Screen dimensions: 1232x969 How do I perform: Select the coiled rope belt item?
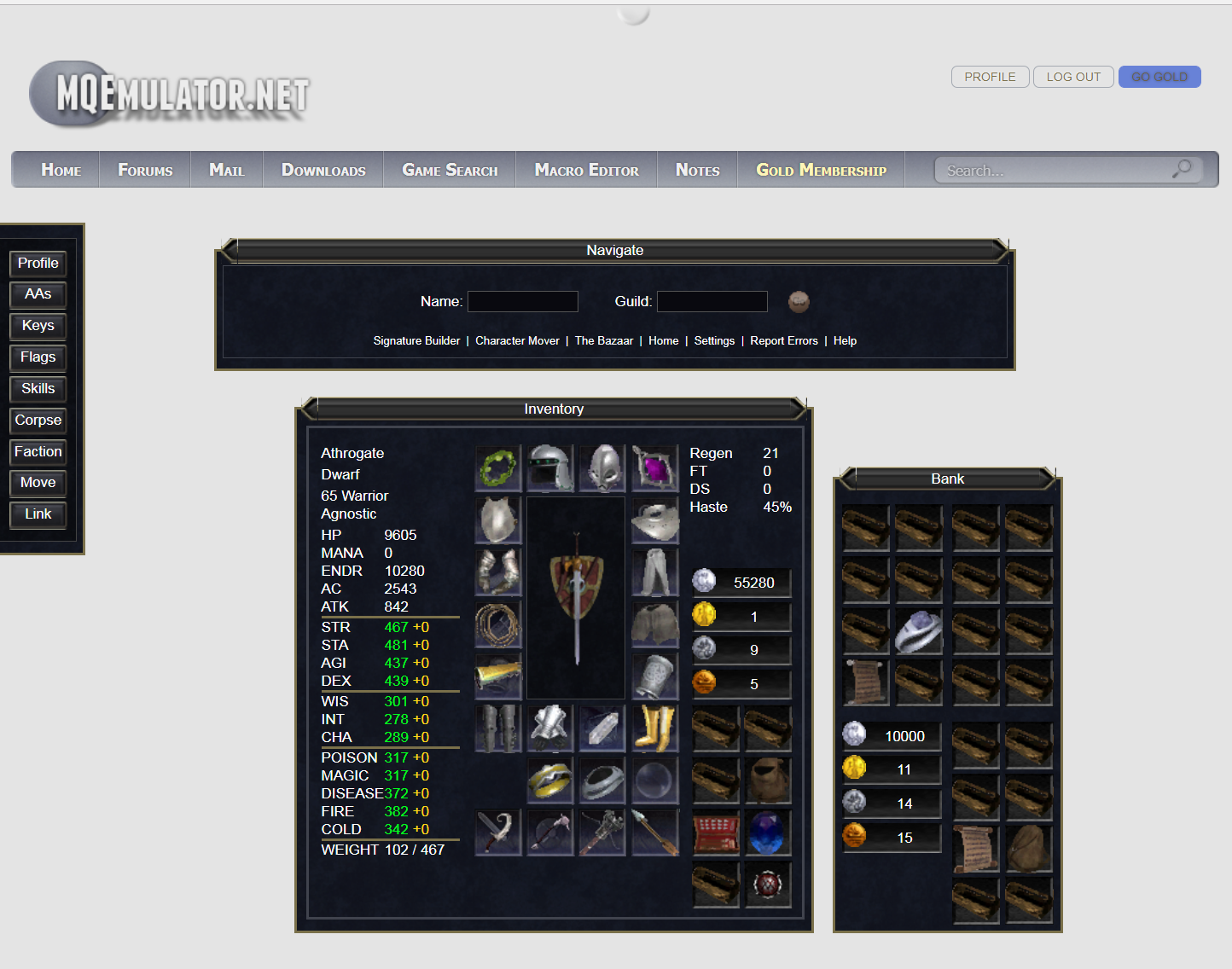click(498, 624)
